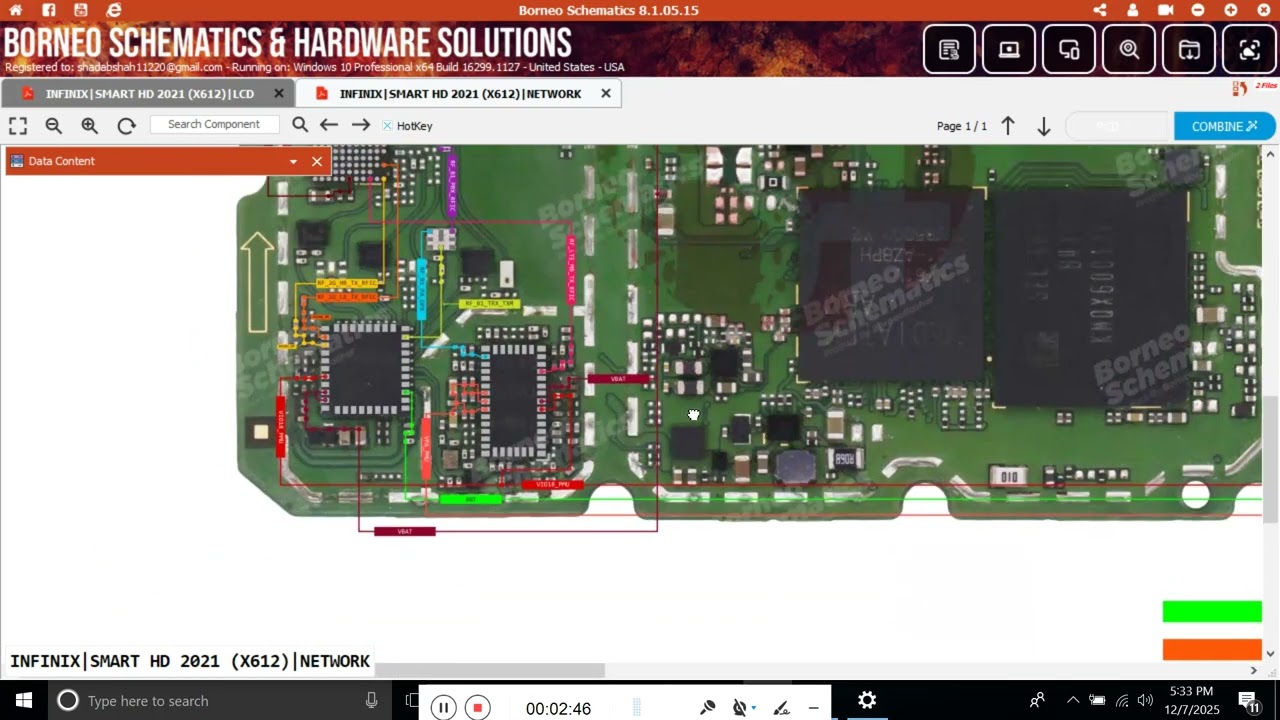The height and width of the screenshot is (720, 1280).
Task: Focus the Search Component input field
Action: click(x=214, y=125)
